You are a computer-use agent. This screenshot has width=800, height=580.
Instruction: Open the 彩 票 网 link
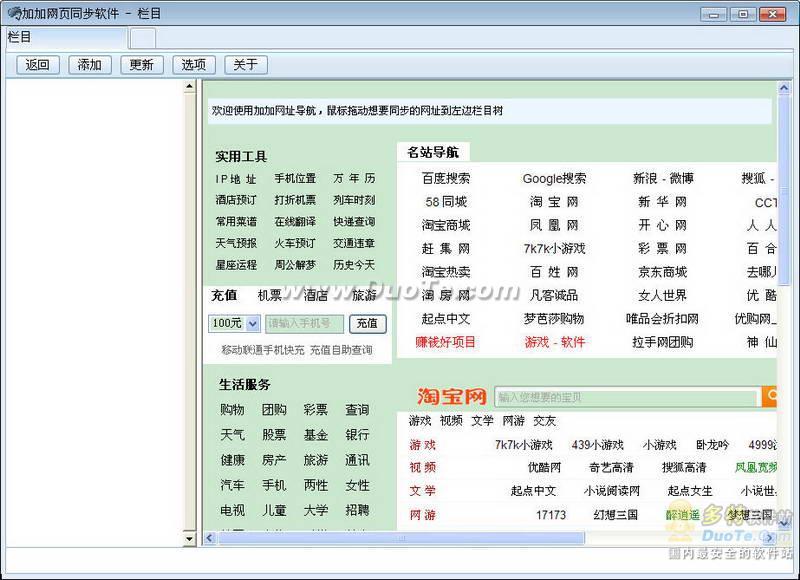click(x=662, y=249)
